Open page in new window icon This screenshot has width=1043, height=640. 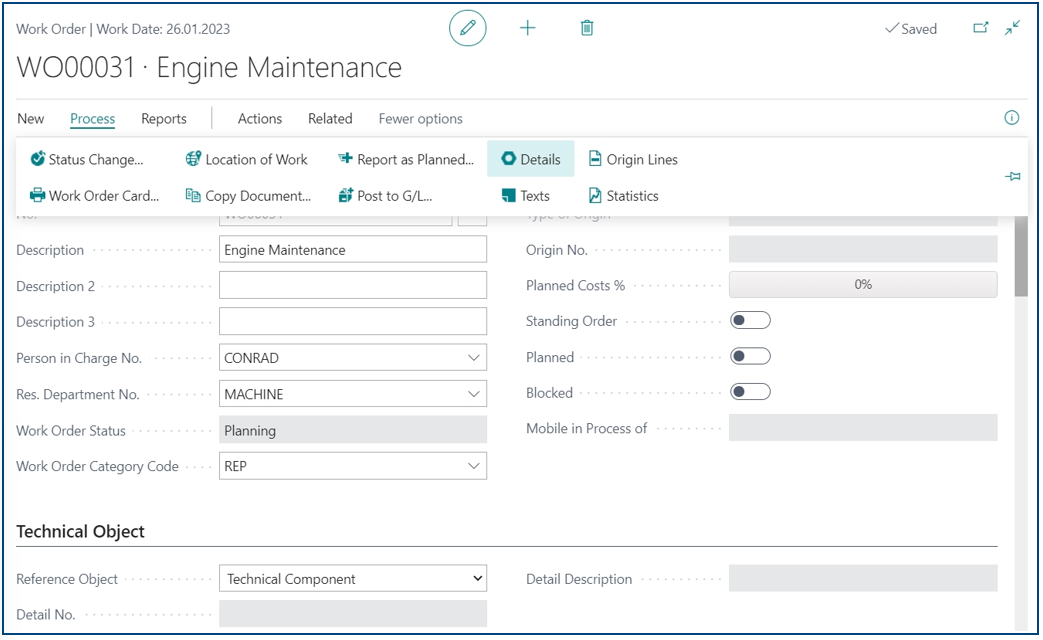coord(980,28)
